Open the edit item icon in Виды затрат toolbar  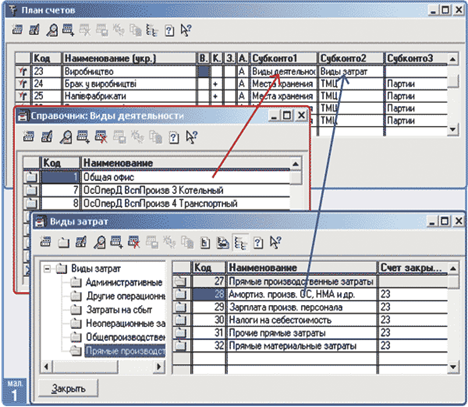point(81,242)
